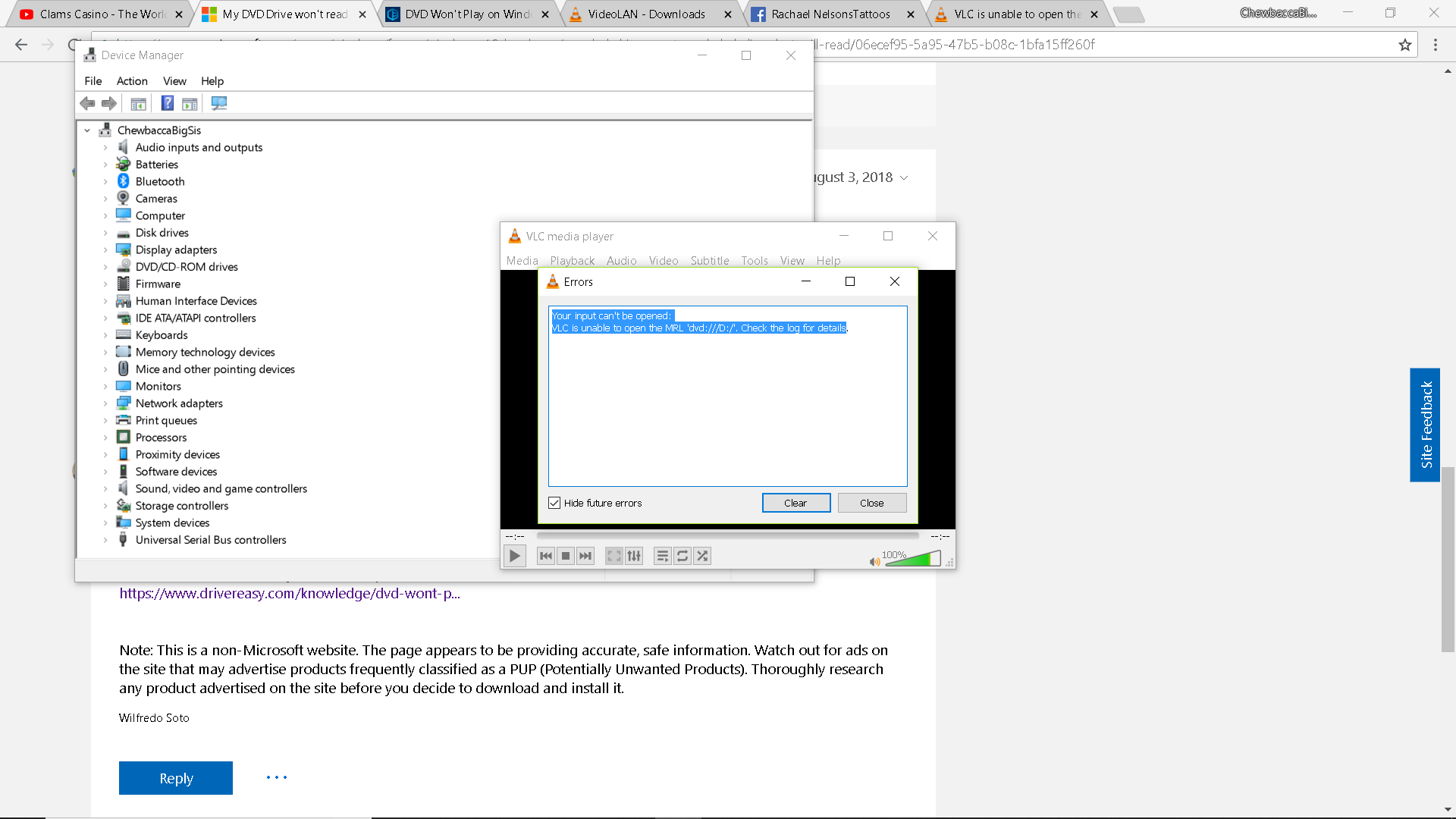
Task: Click VLC next media button
Action: tap(585, 556)
